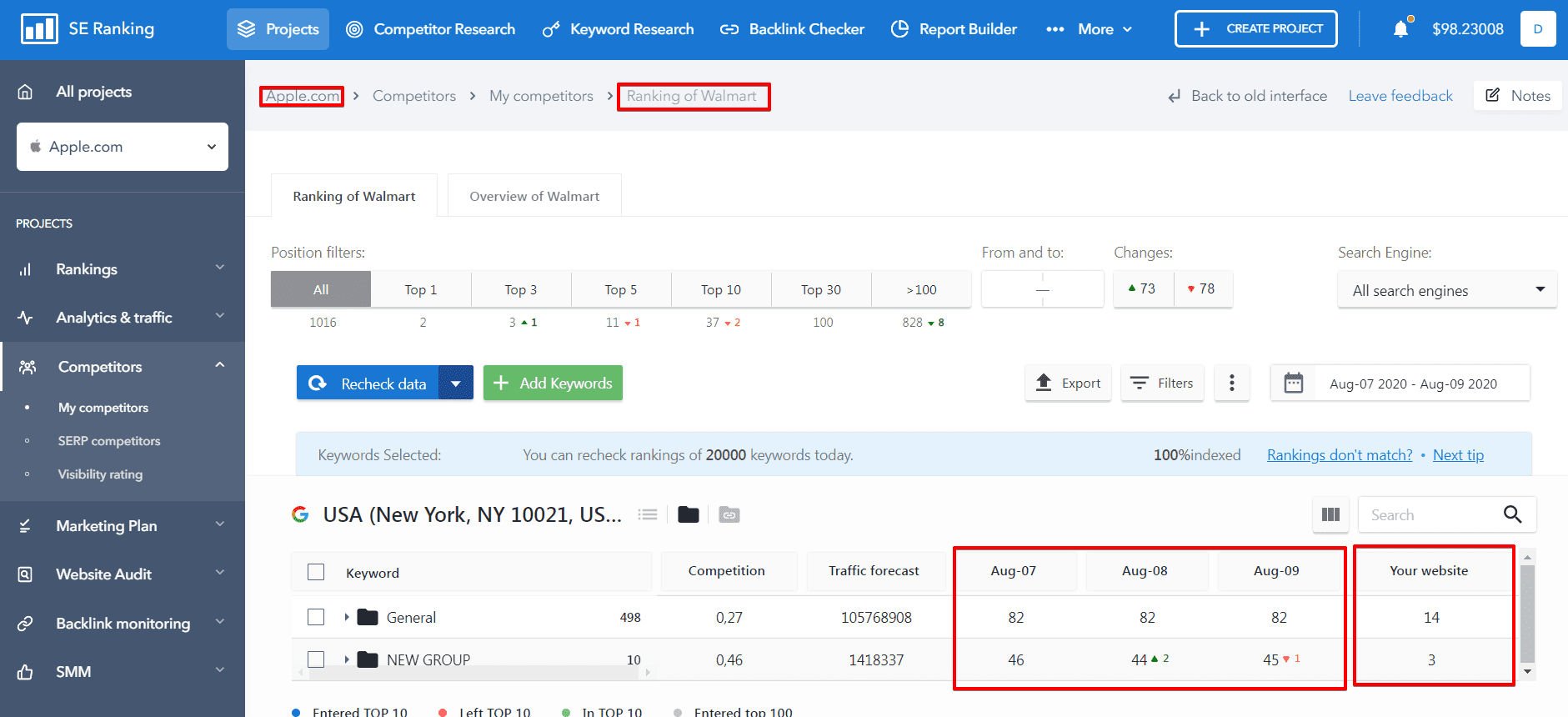Expand the Marketing Plan sidebar section
The image size is (1568, 717).
[x=220, y=524]
